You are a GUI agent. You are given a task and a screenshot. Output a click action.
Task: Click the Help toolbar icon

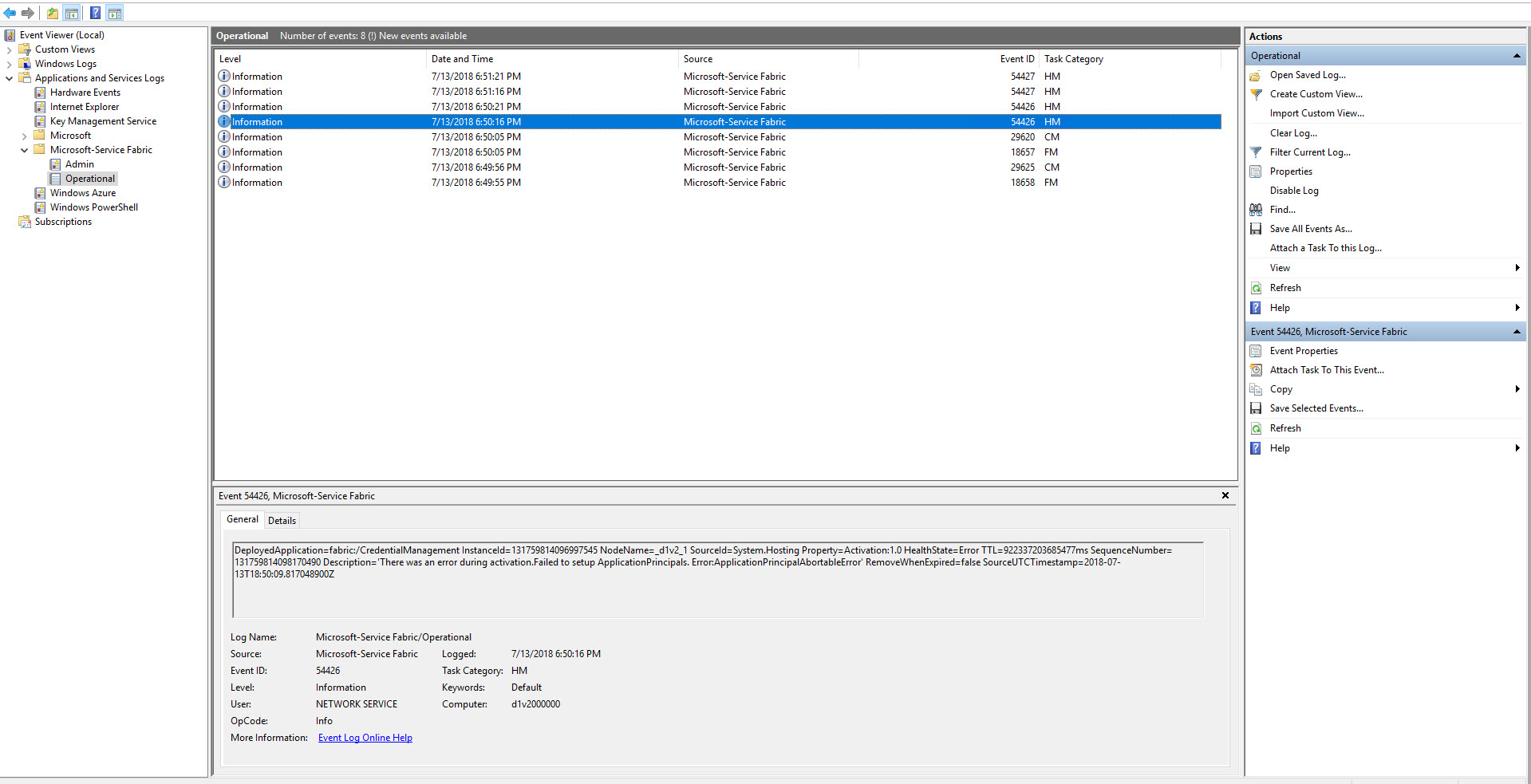(x=95, y=12)
